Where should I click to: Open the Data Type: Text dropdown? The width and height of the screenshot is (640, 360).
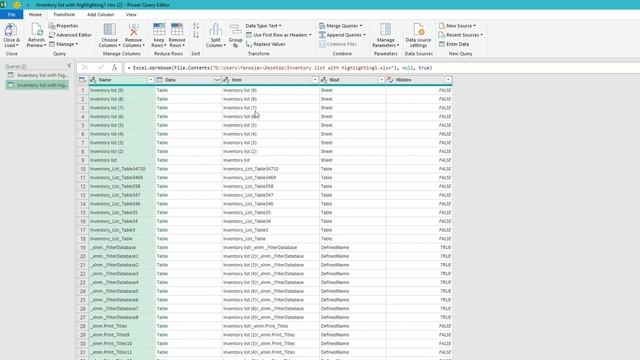pos(263,26)
